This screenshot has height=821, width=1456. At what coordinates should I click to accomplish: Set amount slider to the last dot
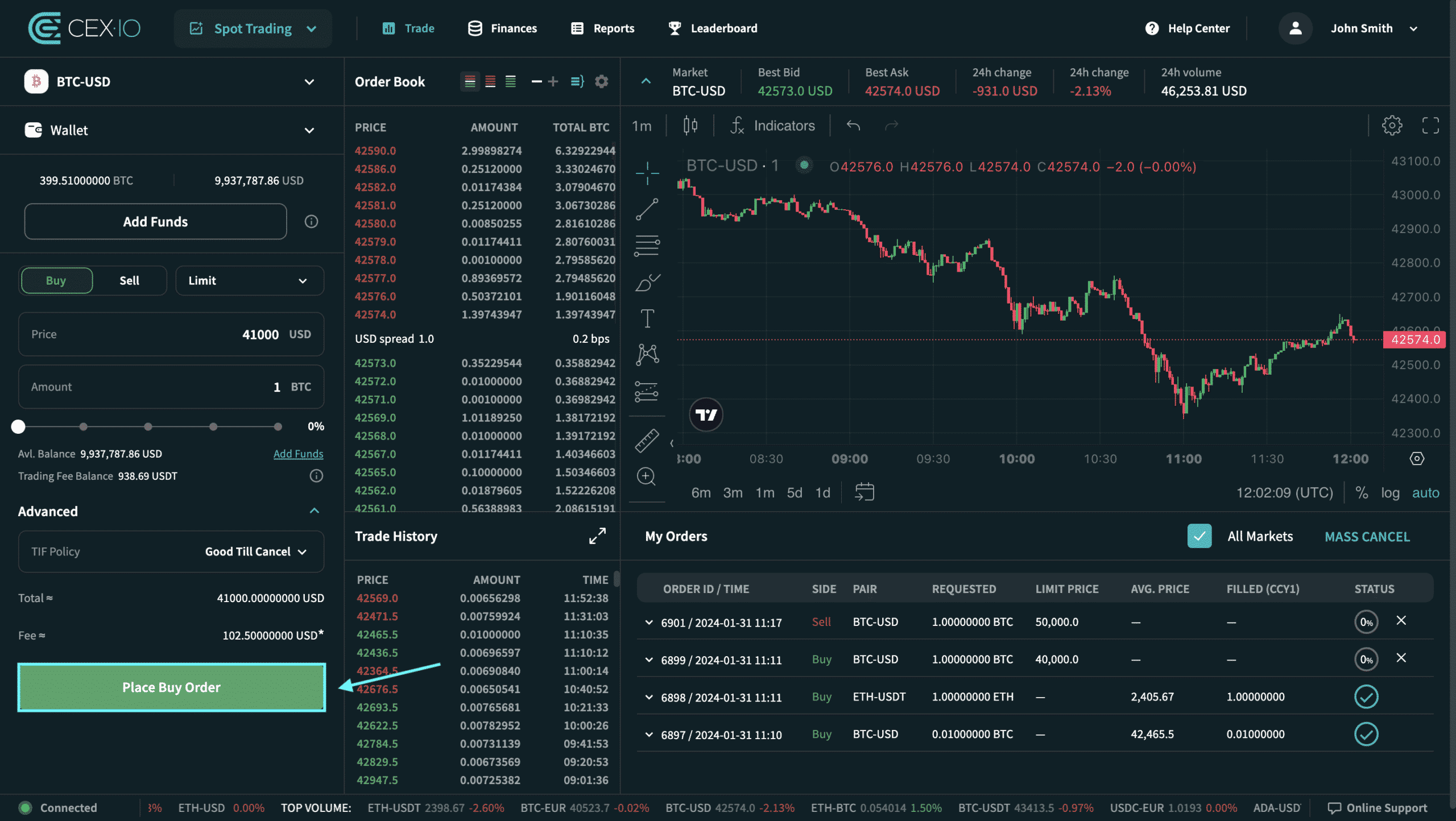coord(278,426)
